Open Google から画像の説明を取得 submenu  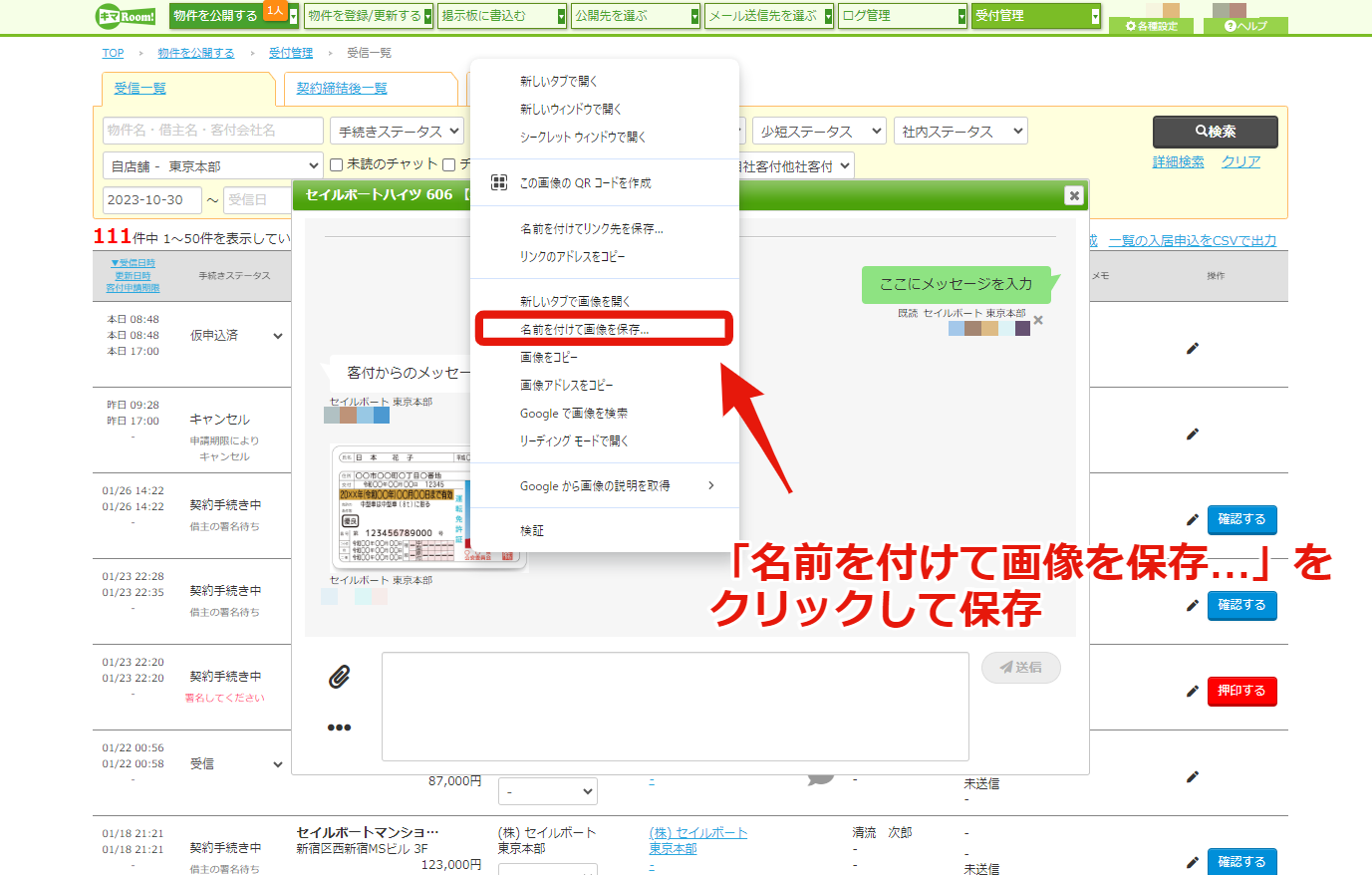[604, 485]
